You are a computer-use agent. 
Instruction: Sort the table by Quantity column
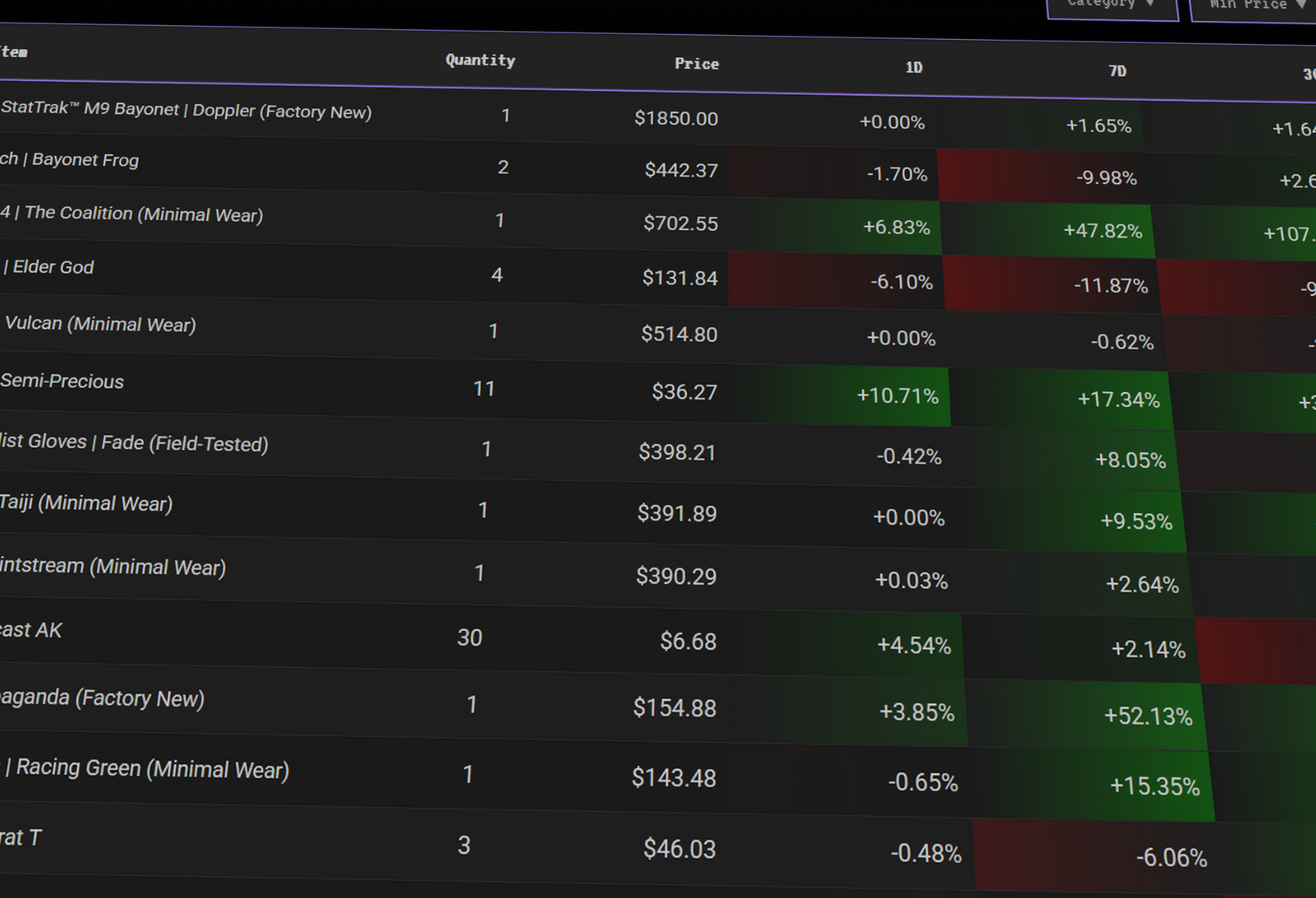[x=480, y=60]
